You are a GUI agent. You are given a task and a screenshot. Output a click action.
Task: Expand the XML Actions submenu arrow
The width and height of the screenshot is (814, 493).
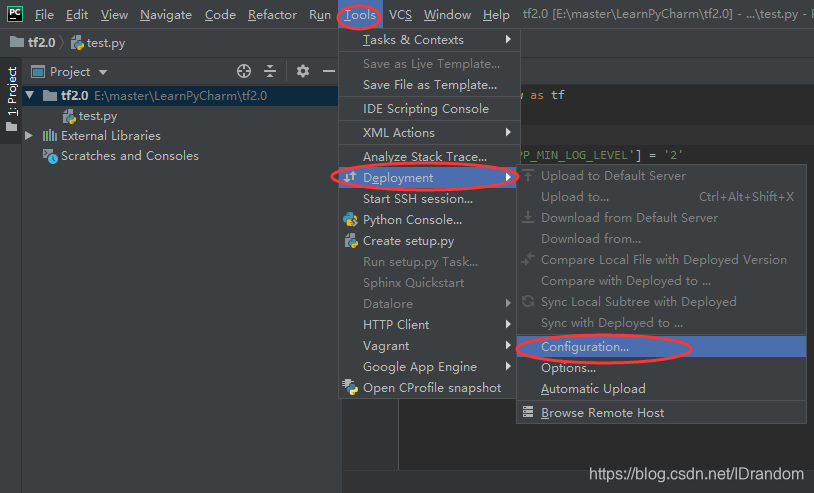point(508,132)
